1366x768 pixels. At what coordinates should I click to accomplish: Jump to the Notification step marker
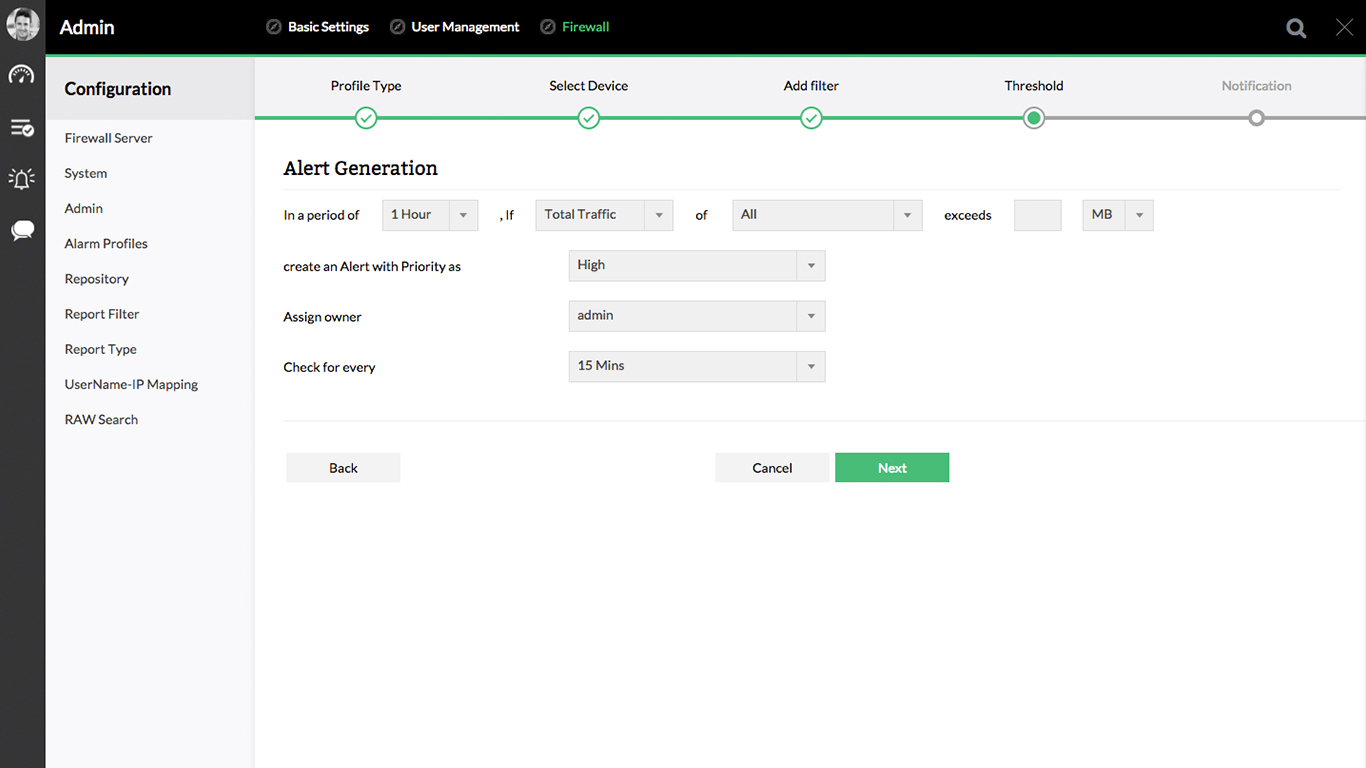pyautogui.click(x=1256, y=118)
